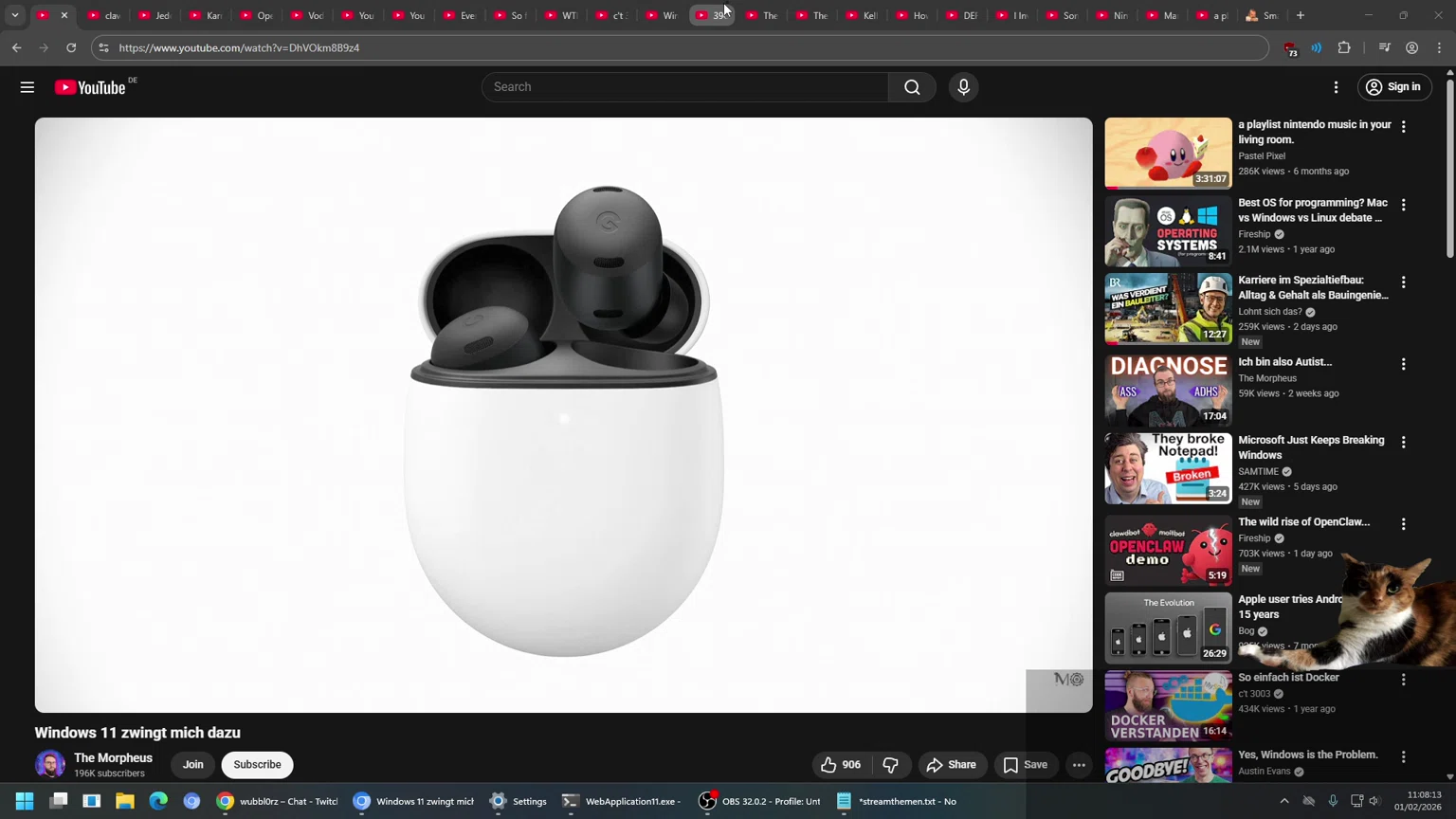Open the YouTube hamburger guide menu

click(27, 87)
